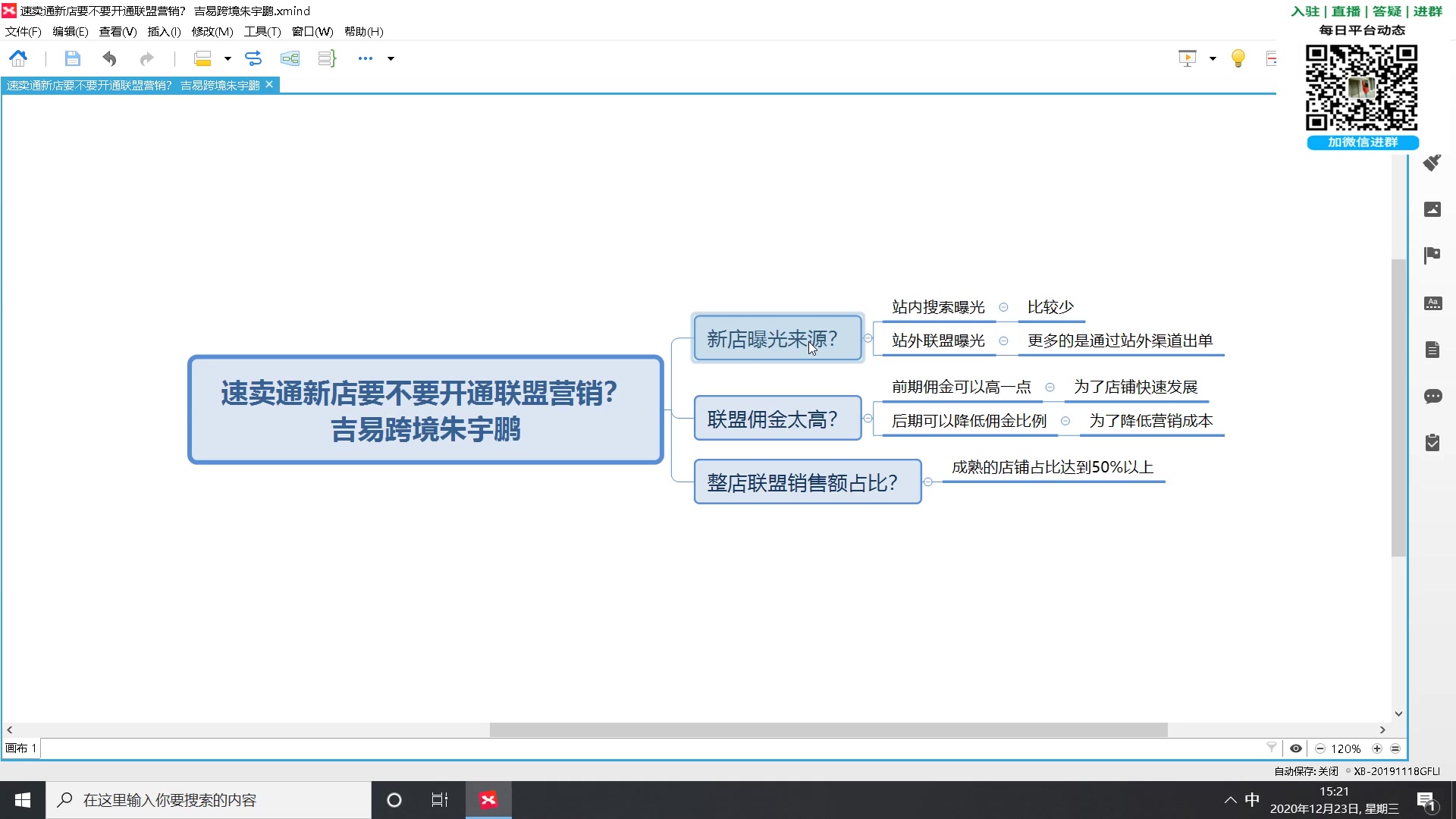Image resolution: width=1456 pixels, height=819 pixels.
Task: Select the 新店曝光来源? topic
Action: (778, 338)
